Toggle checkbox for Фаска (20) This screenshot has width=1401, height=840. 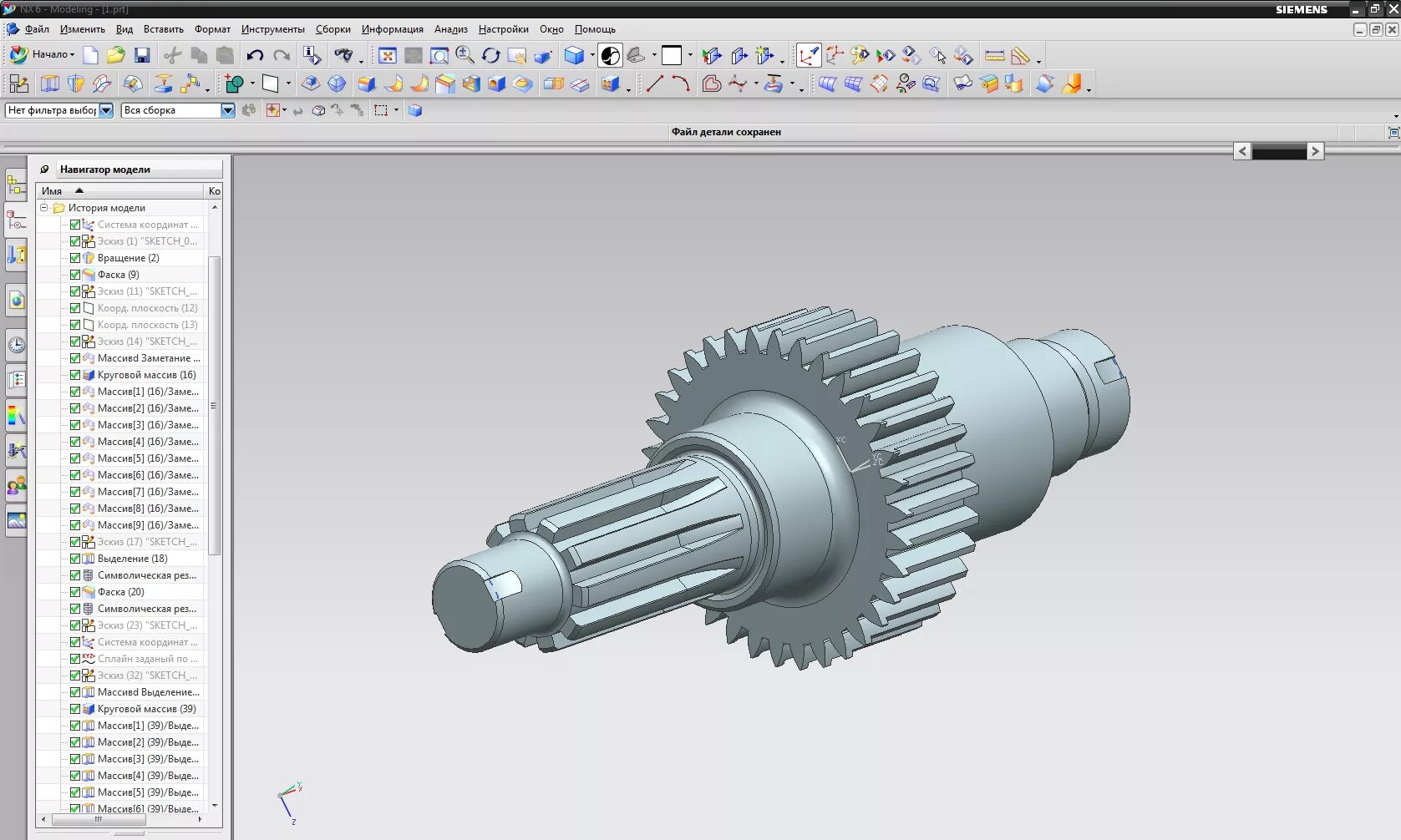pos(75,592)
